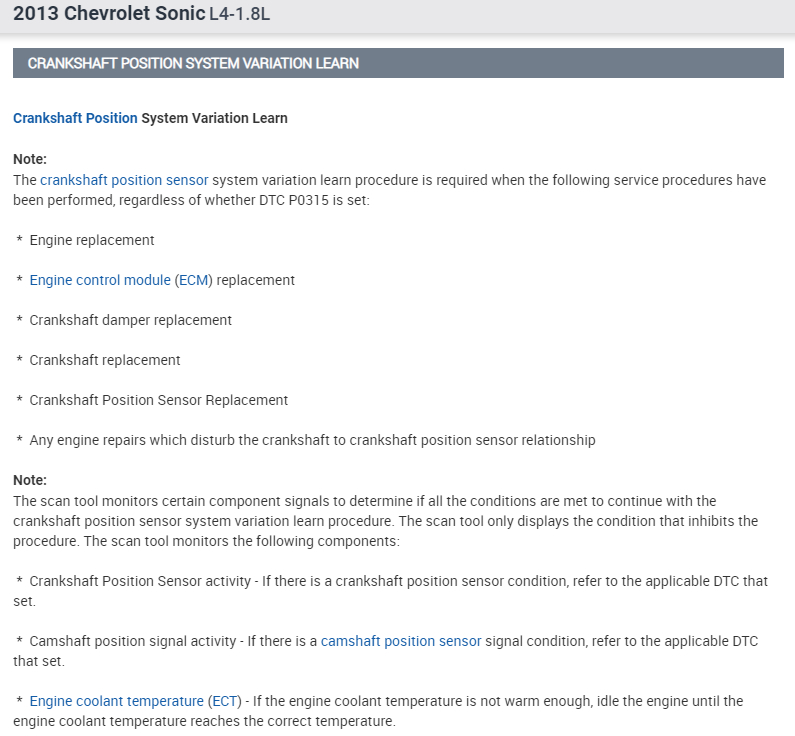
Task: Open the blue "camshaft position sensor" link
Action: click(401, 641)
